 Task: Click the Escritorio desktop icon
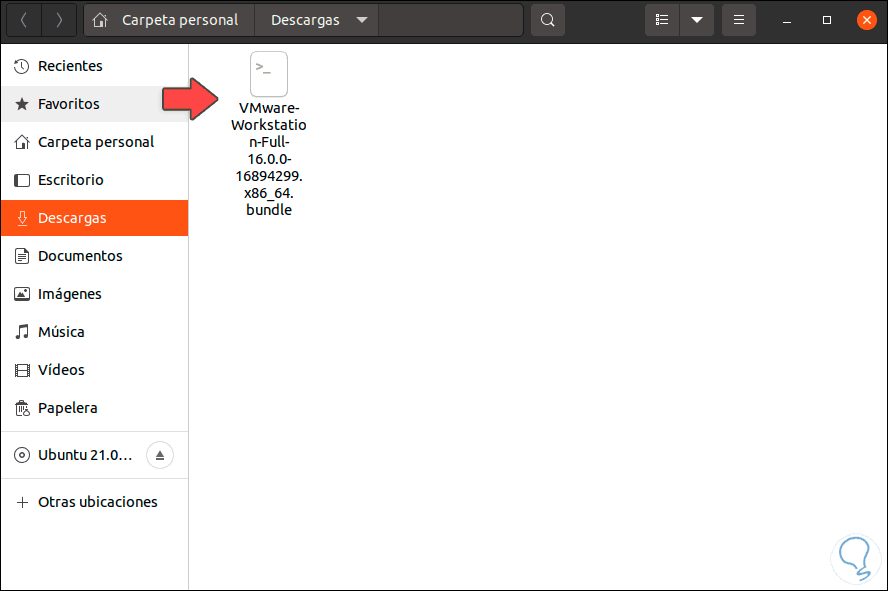pos(22,180)
